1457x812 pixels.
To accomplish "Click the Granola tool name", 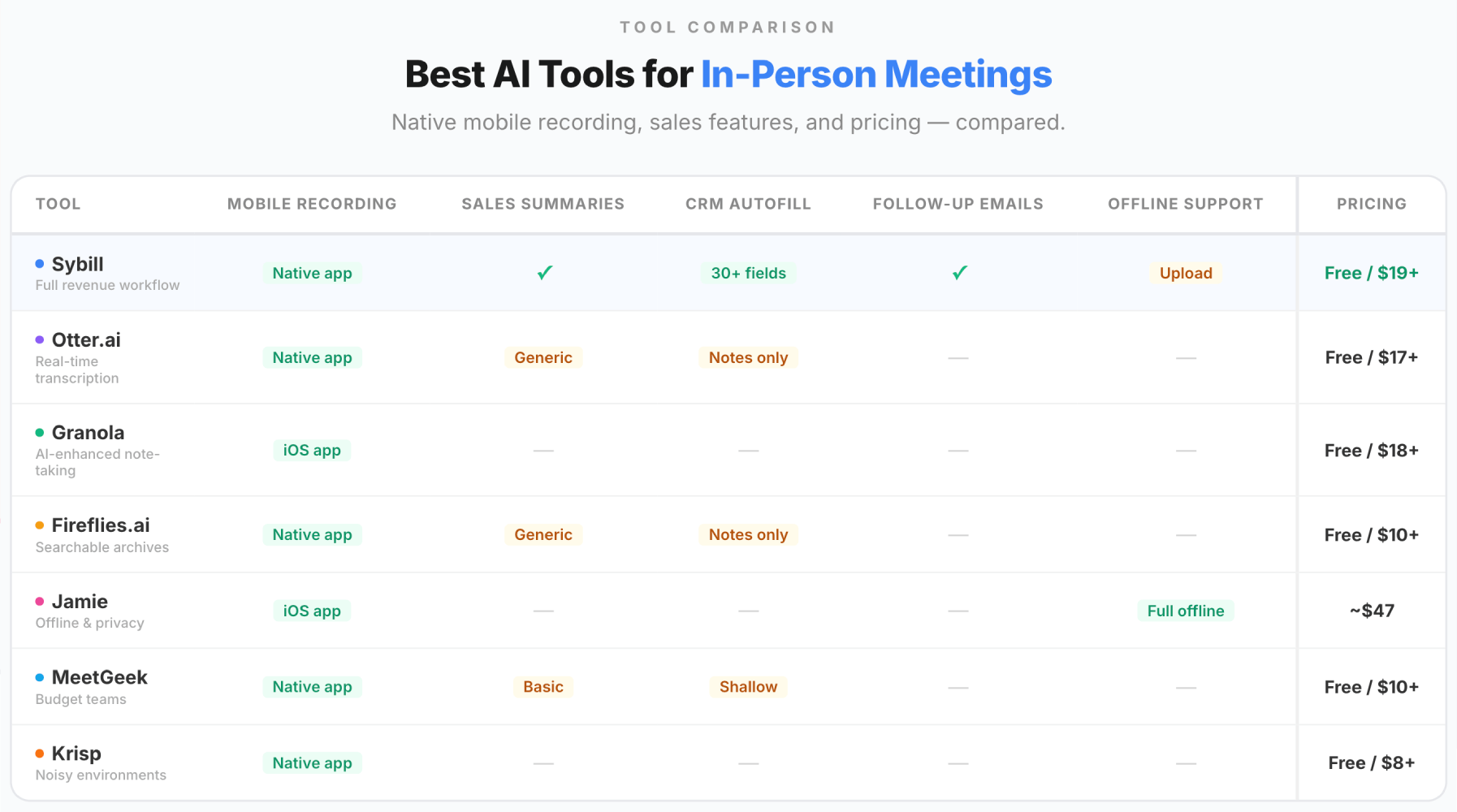I will point(89,432).
